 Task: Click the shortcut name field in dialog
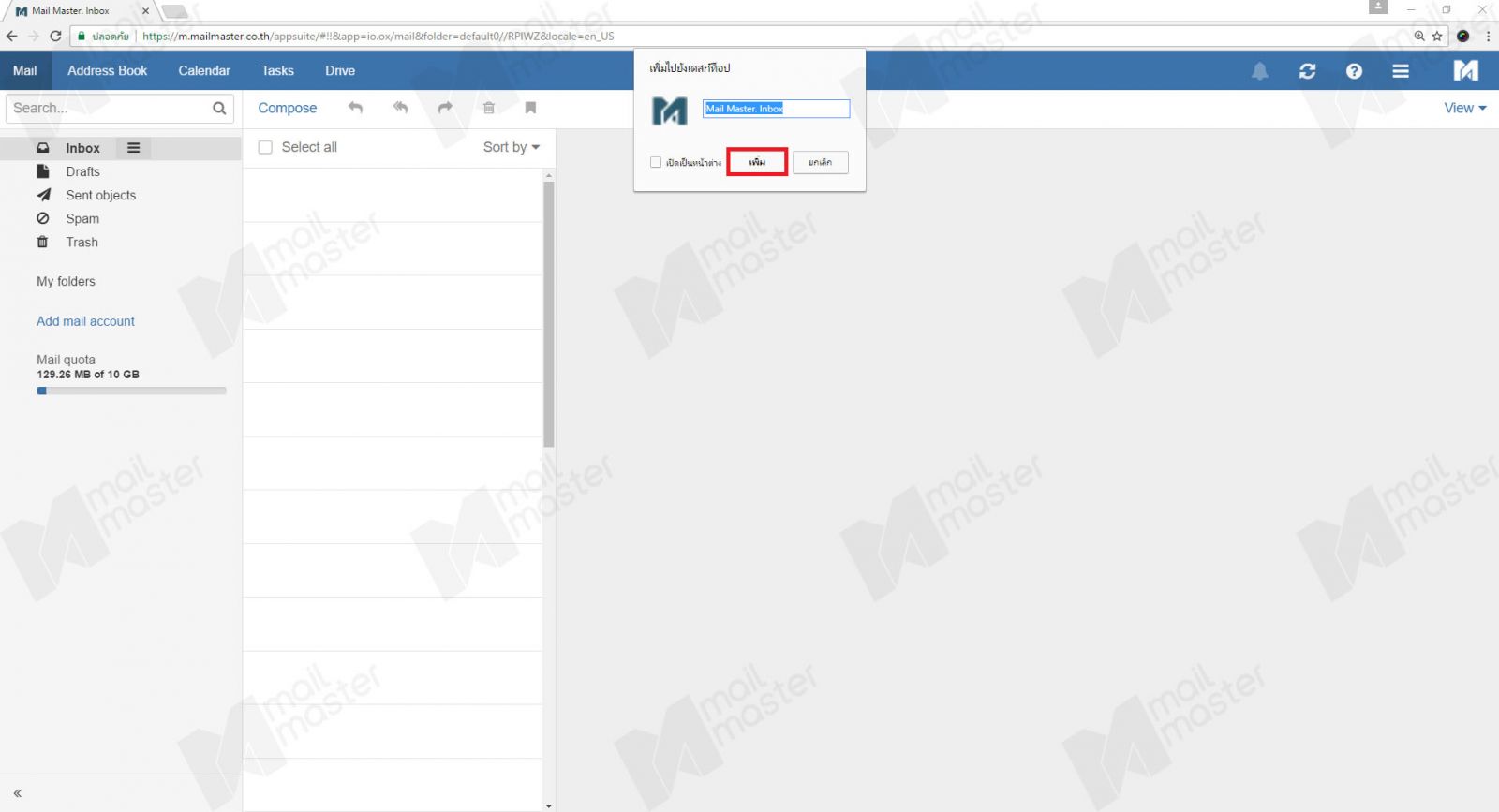point(777,109)
